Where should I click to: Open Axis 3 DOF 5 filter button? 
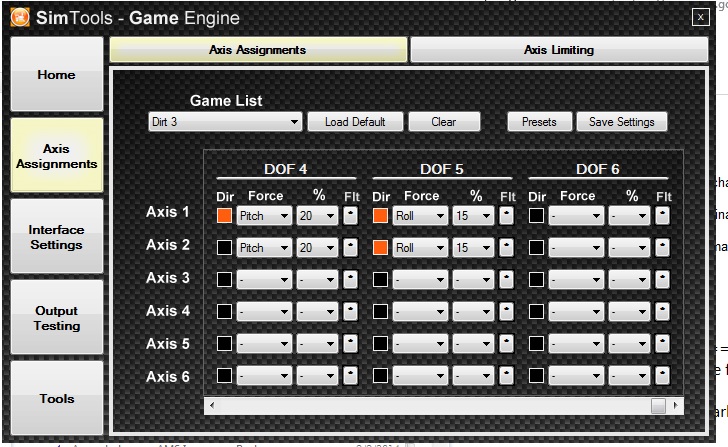507,280
